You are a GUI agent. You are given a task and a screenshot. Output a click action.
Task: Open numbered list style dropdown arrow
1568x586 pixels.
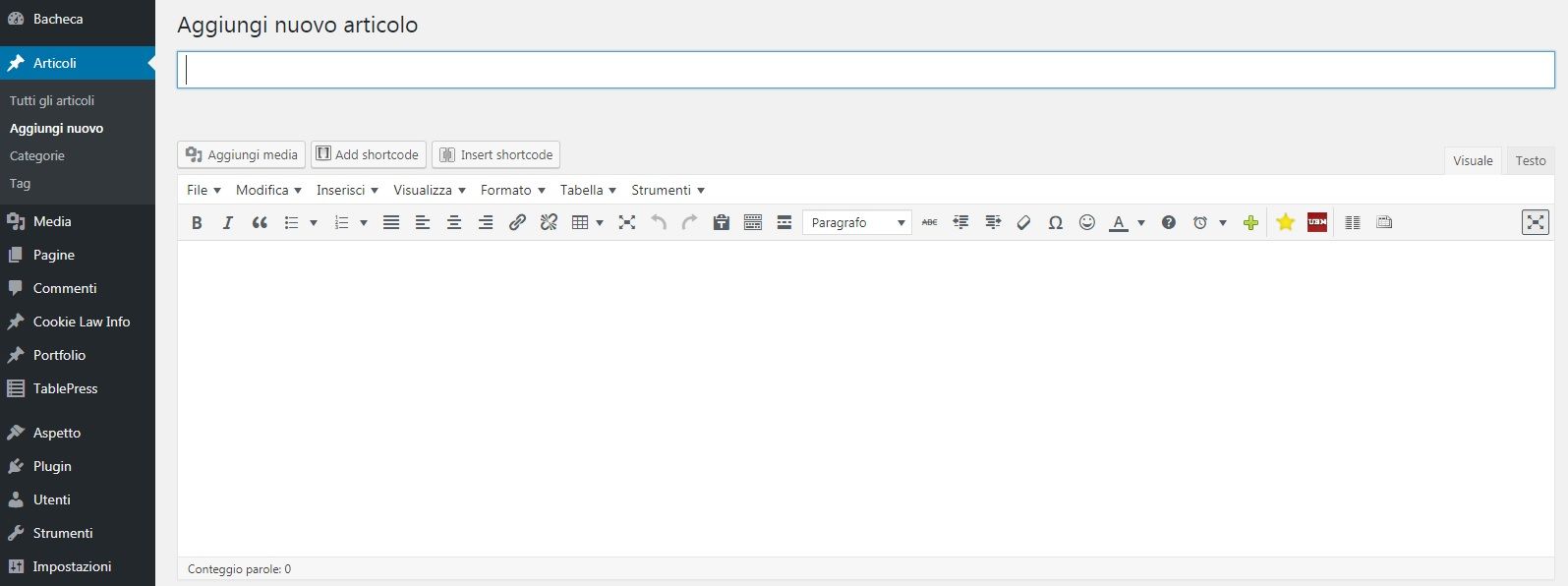[364, 222]
